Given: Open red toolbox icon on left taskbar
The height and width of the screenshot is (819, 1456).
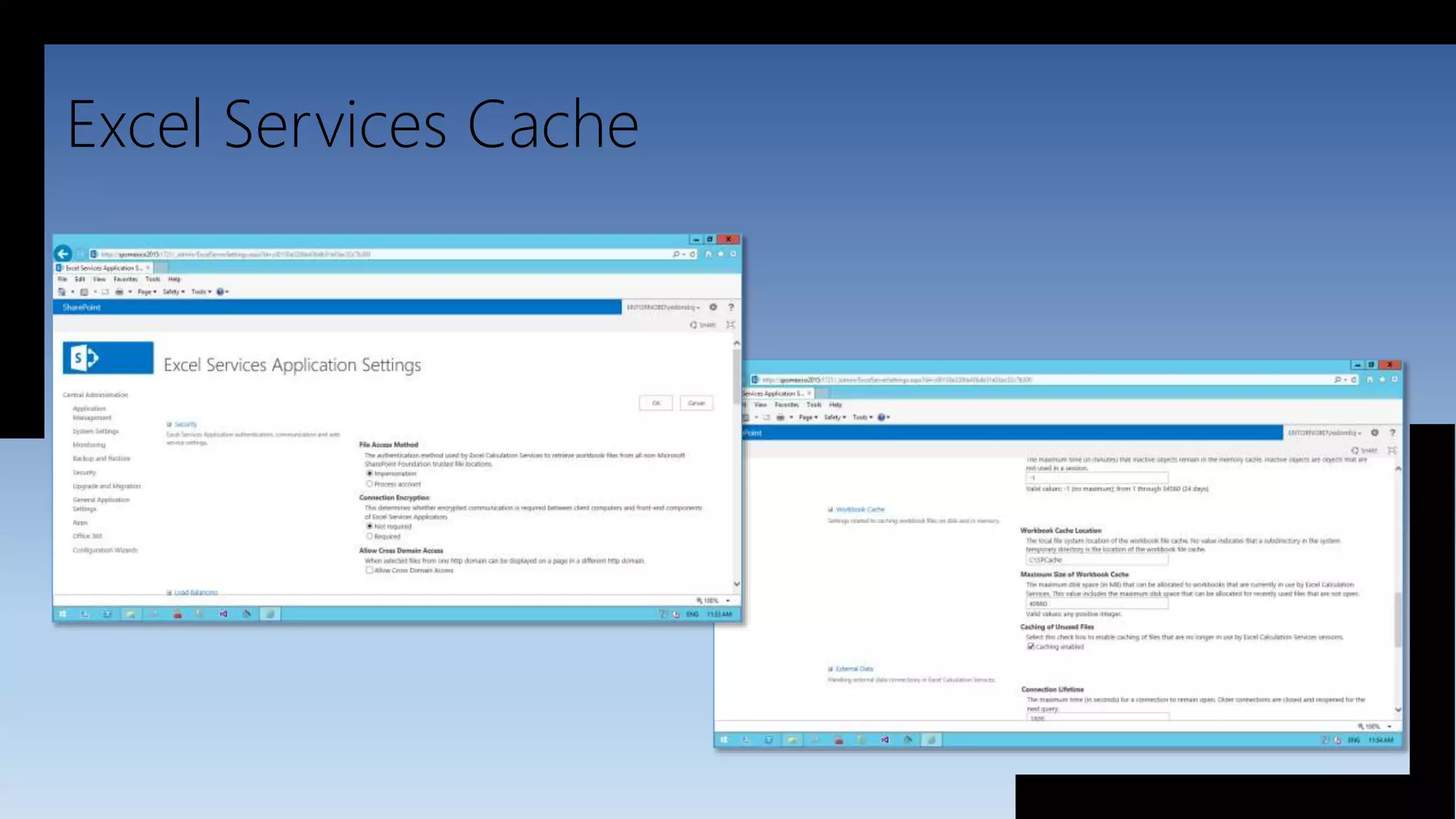Looking at the screenshot, I should point(178,614).
